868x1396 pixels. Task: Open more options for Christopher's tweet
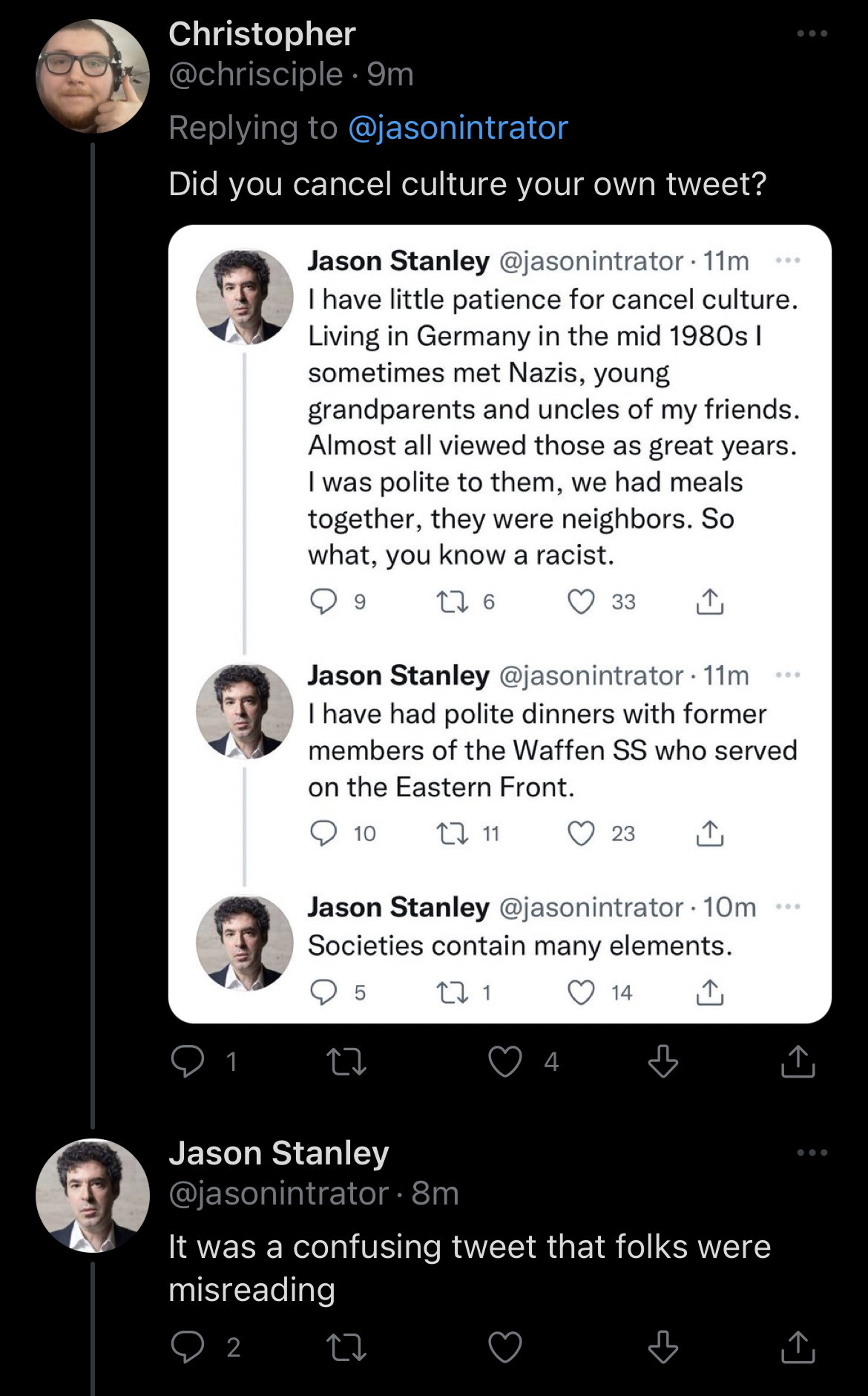pyautogui.click(x=812, y=33)
